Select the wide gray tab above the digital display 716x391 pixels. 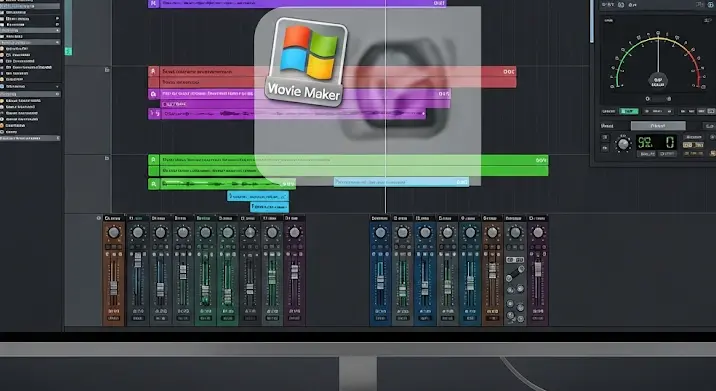pos(658,126)
